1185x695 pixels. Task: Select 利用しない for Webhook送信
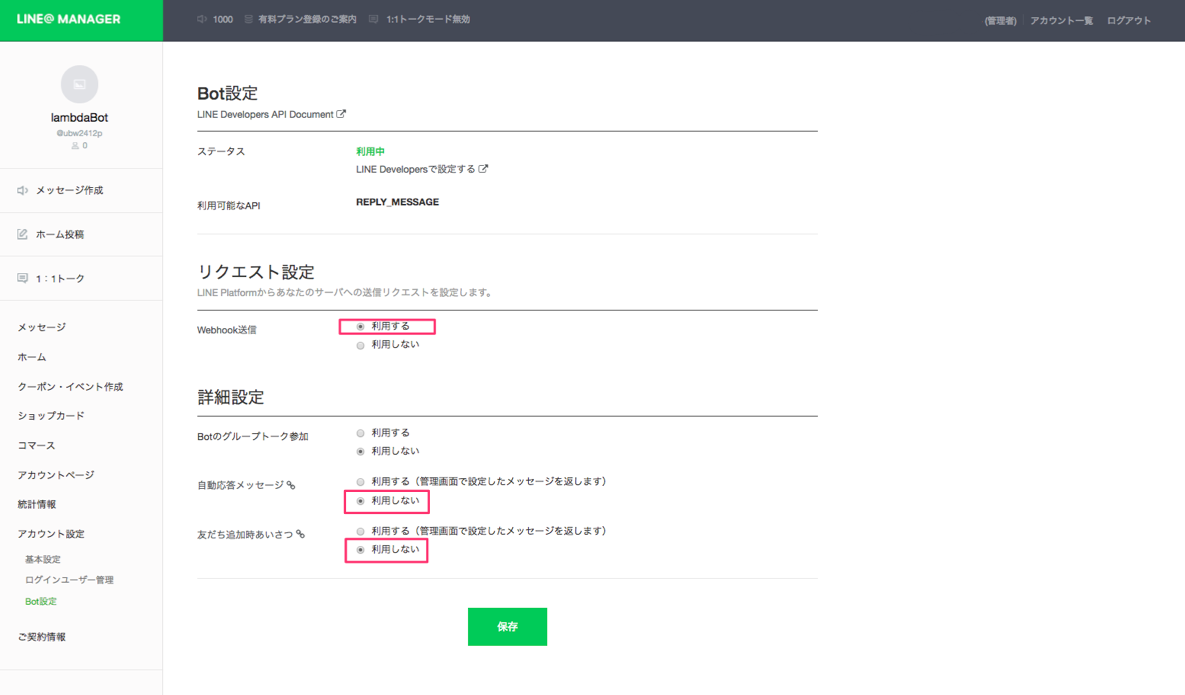click(x=360, y=345)
